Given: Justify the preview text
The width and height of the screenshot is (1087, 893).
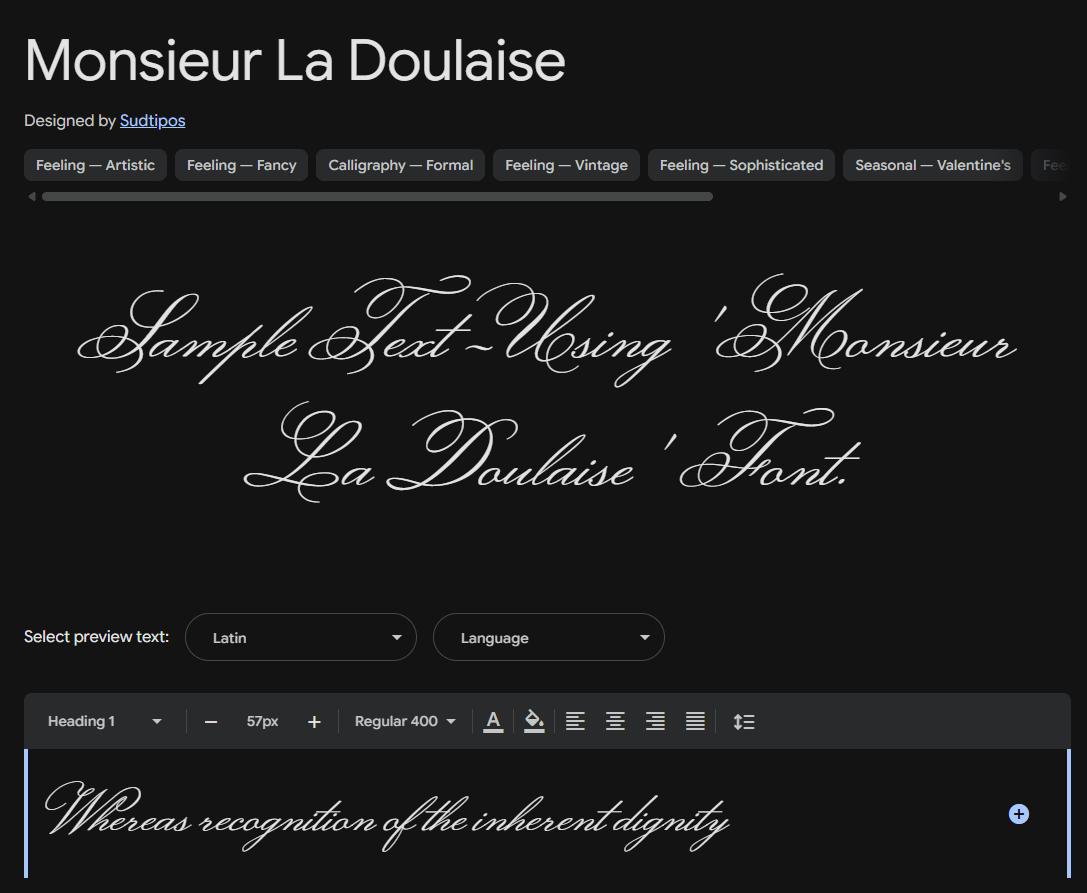Looking at the screenshot, I should 695,721.
